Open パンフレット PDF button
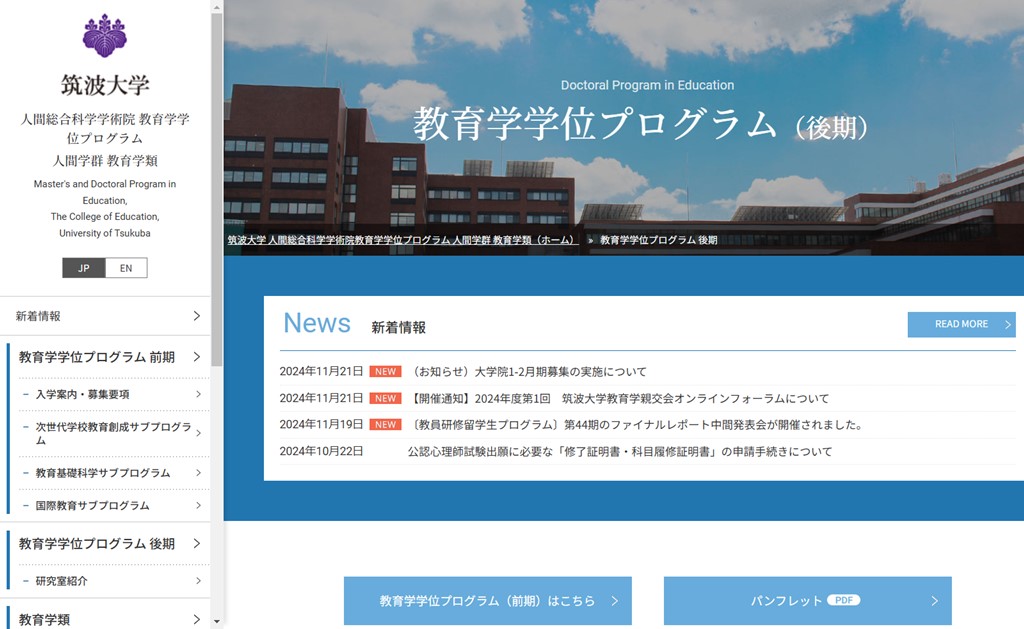This screenshot has width=1024, height=629. coord(808,601)
